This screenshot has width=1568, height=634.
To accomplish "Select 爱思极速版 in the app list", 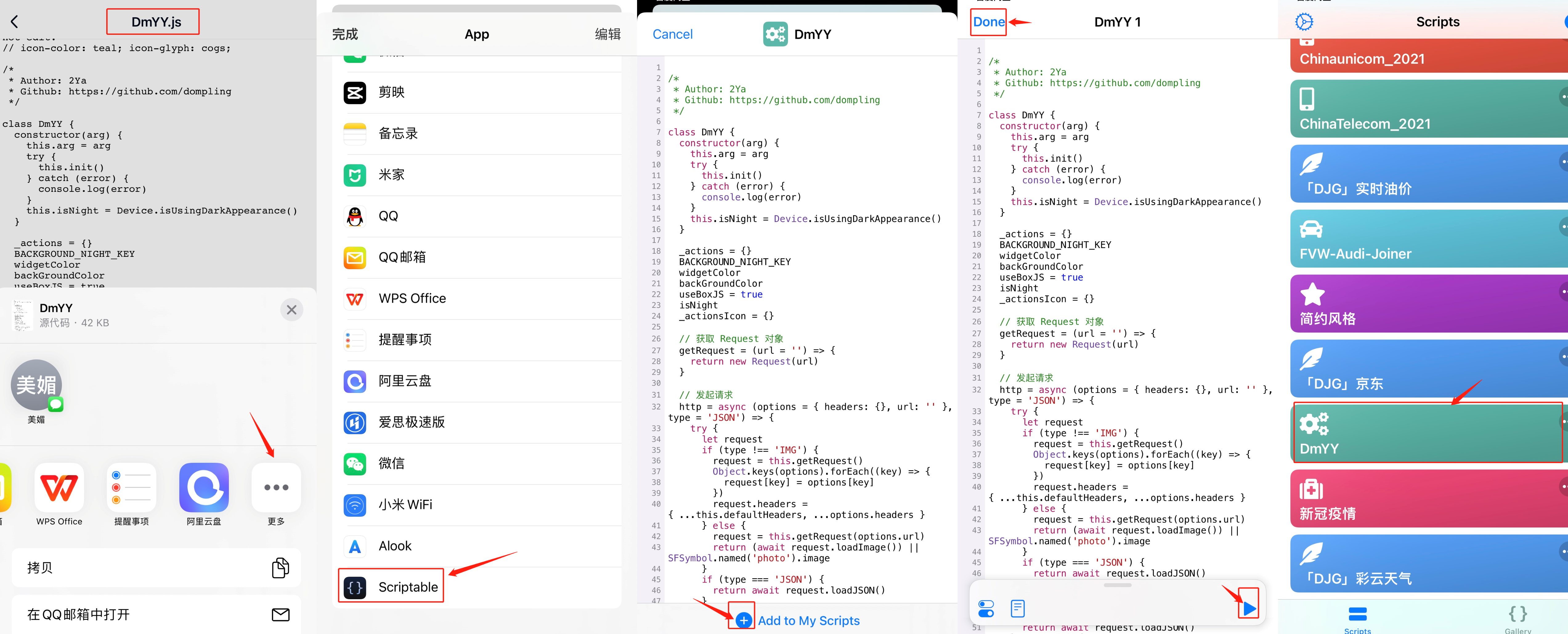I will 477,422.
